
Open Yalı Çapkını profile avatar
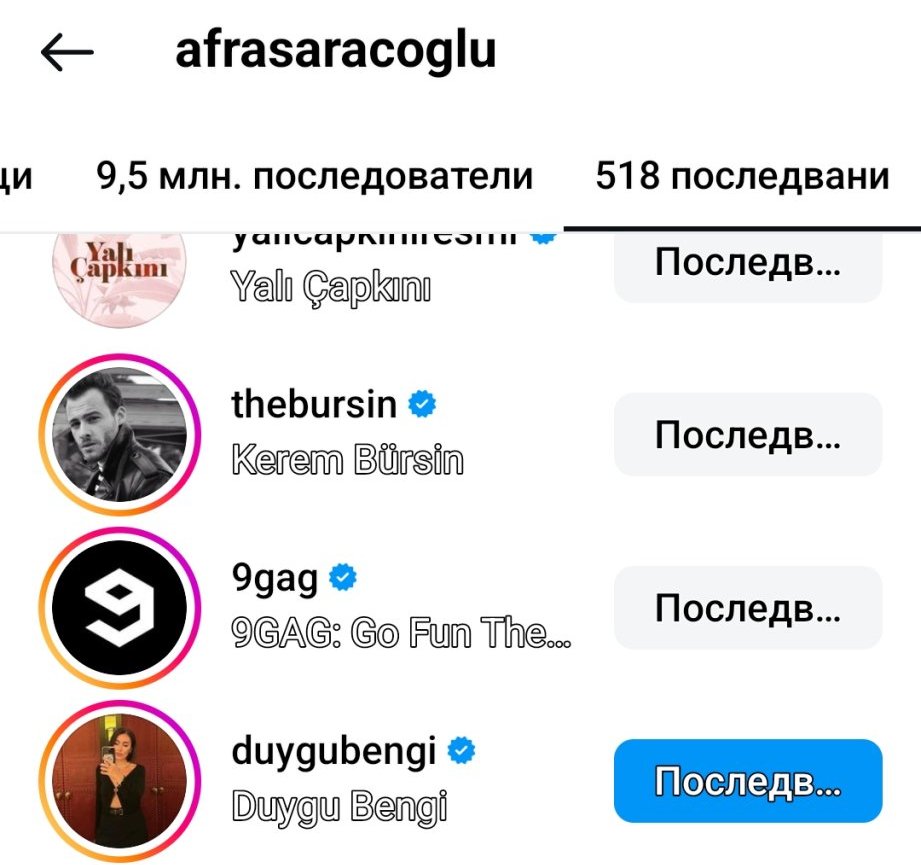click(x=120, y=277)
